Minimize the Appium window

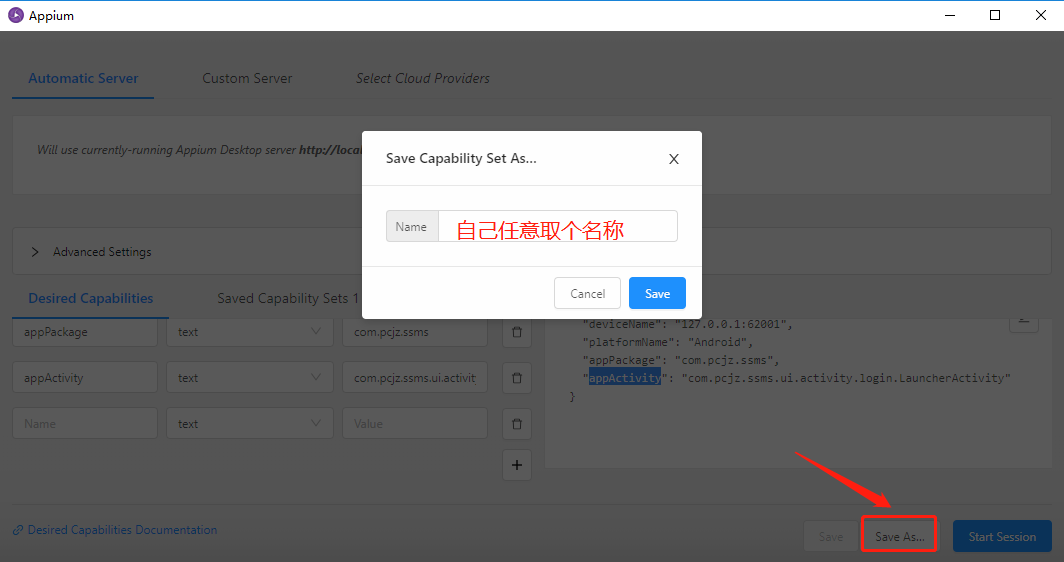click(x=950, y=15)
